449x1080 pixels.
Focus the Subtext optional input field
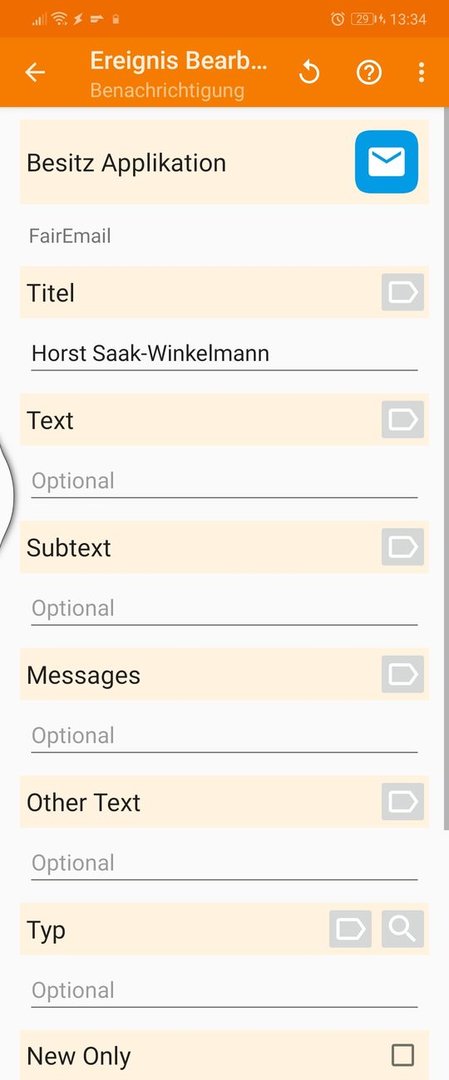224,608
